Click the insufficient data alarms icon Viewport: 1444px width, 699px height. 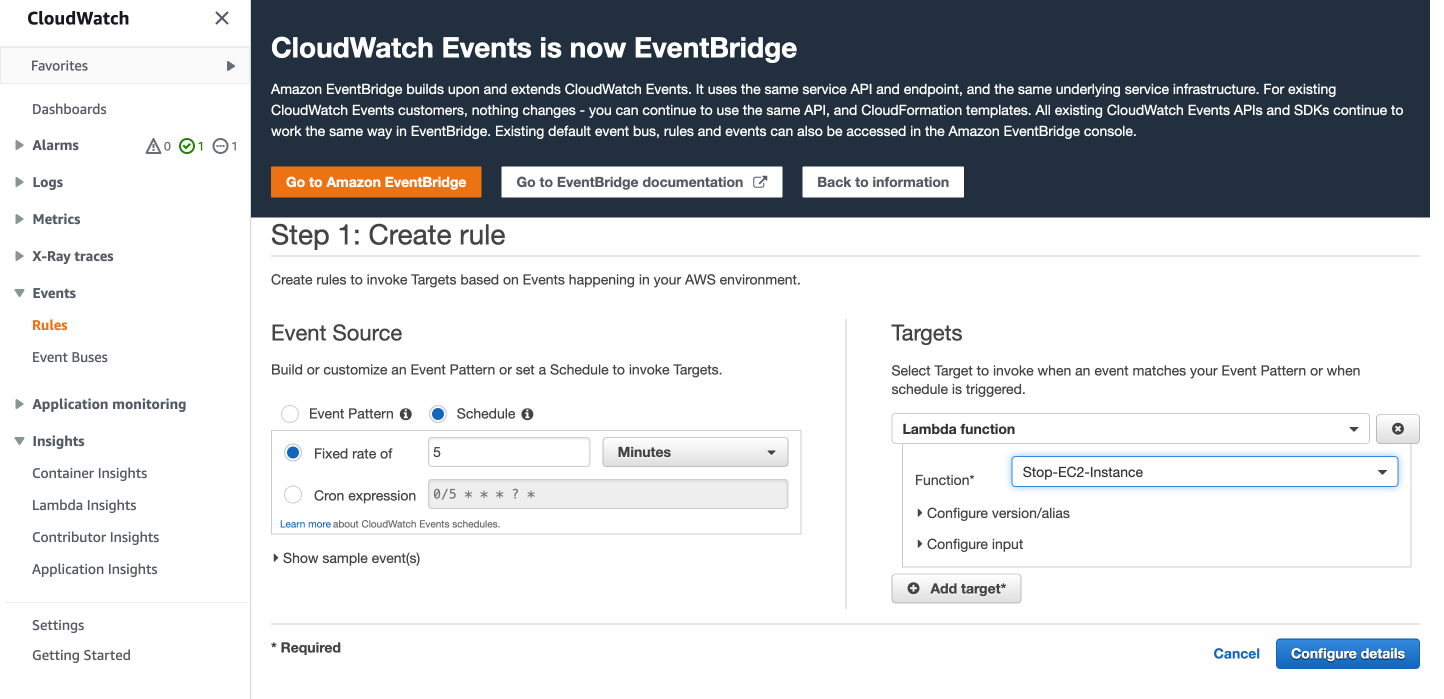tap(220, 146)
